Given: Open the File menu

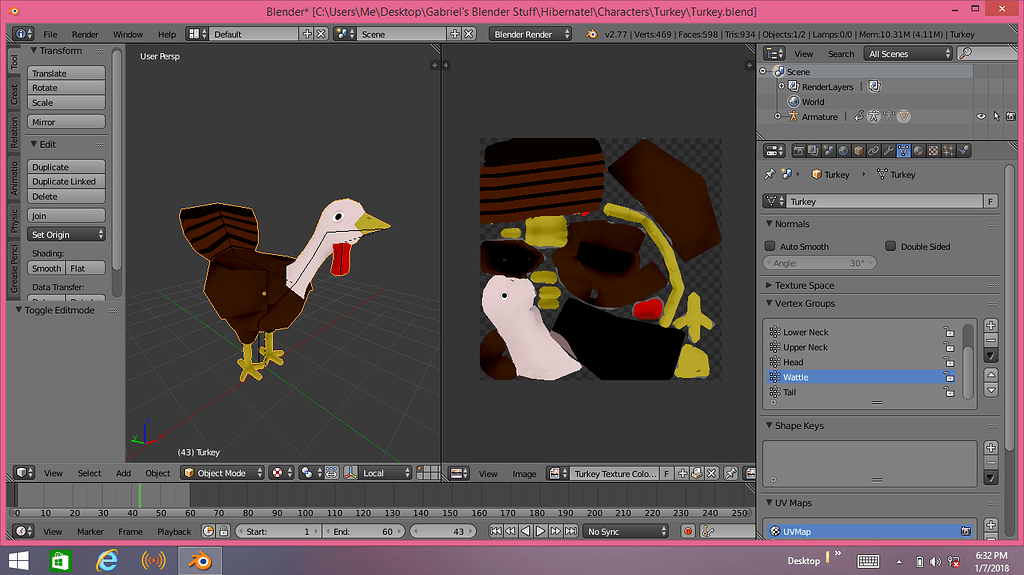Looking at the screenshot, I should [x=50, y=34].
